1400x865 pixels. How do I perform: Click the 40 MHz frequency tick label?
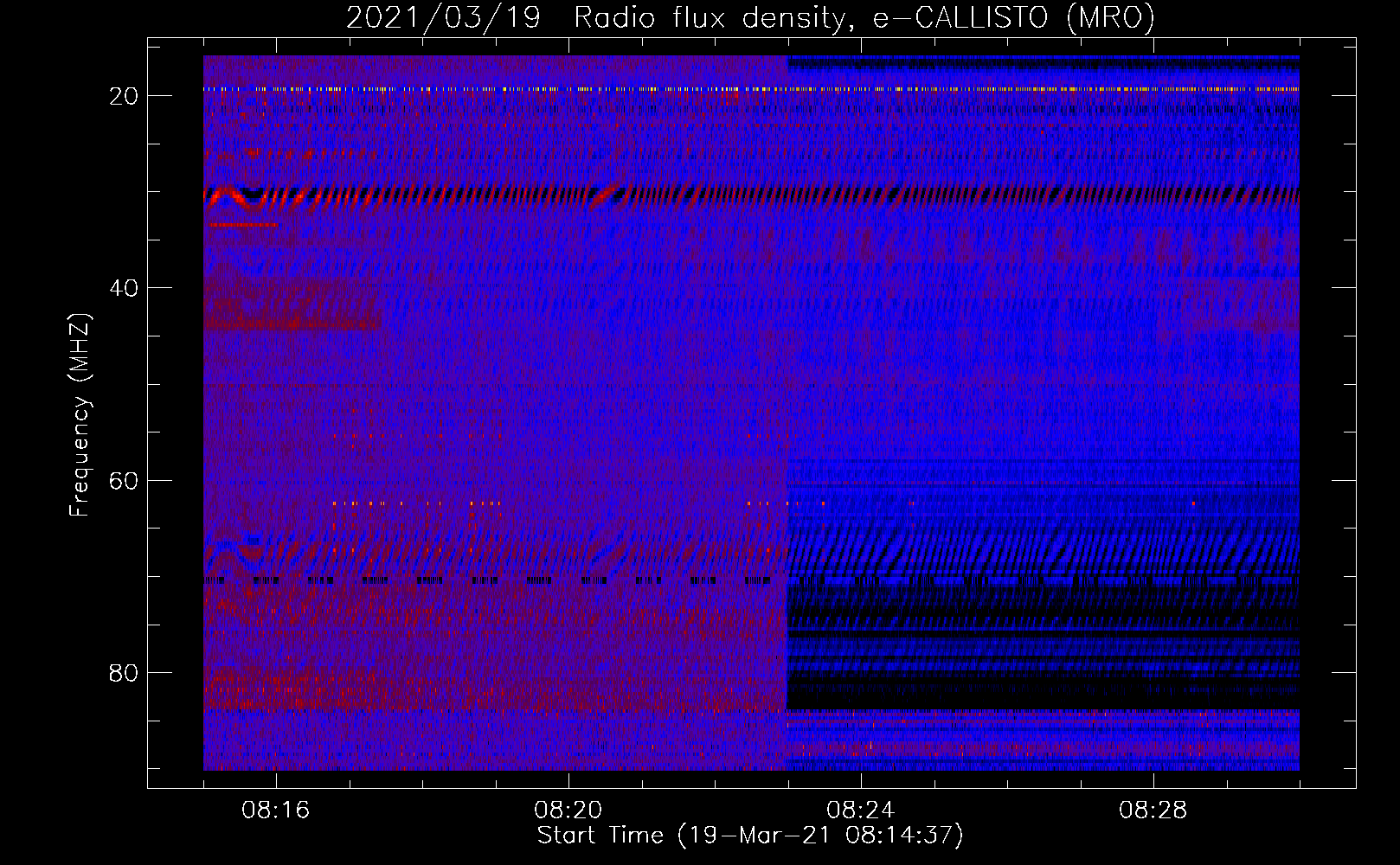(124, 288)
